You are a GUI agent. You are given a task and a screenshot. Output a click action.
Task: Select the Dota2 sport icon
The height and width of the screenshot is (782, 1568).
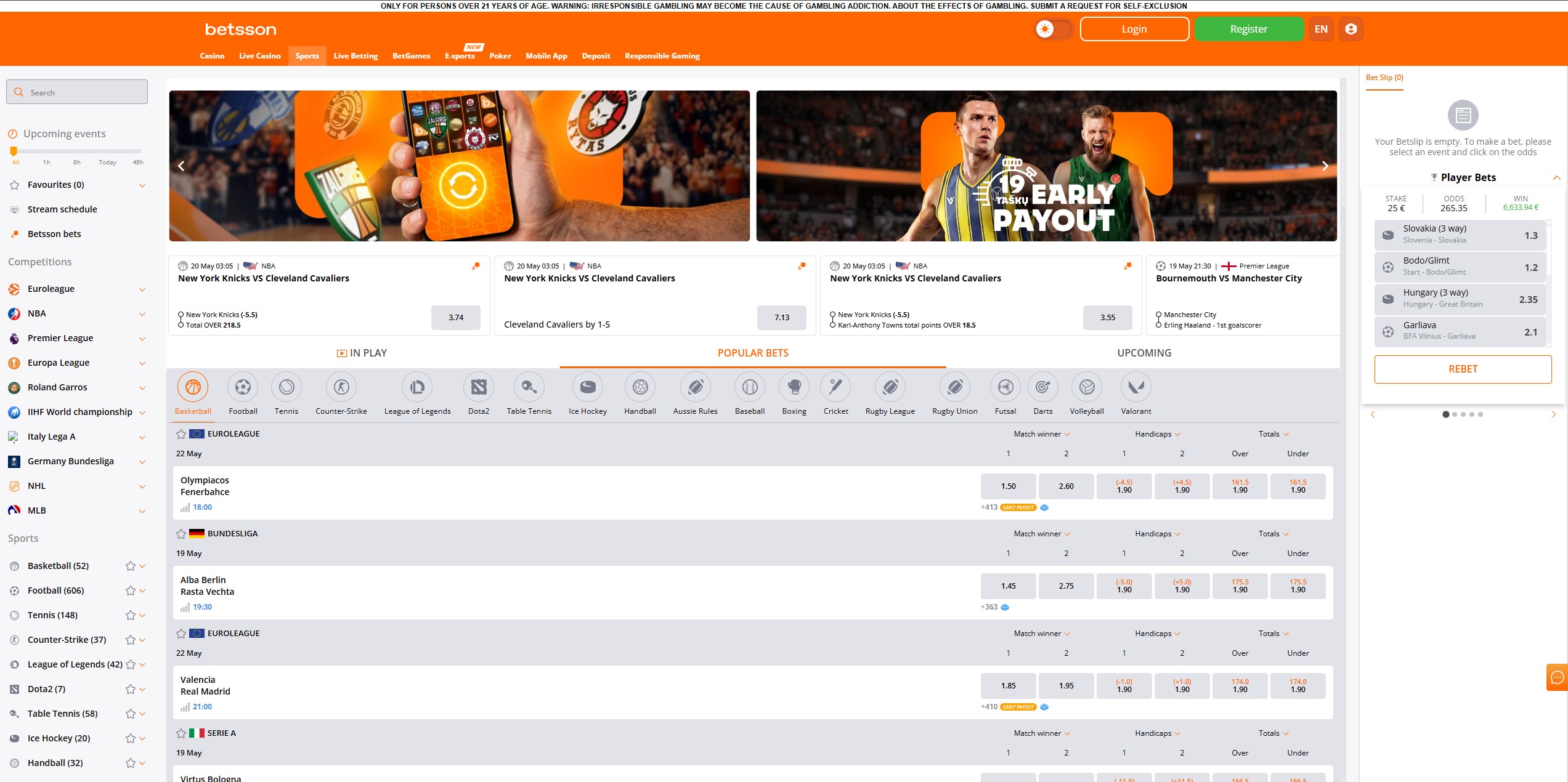479,387
